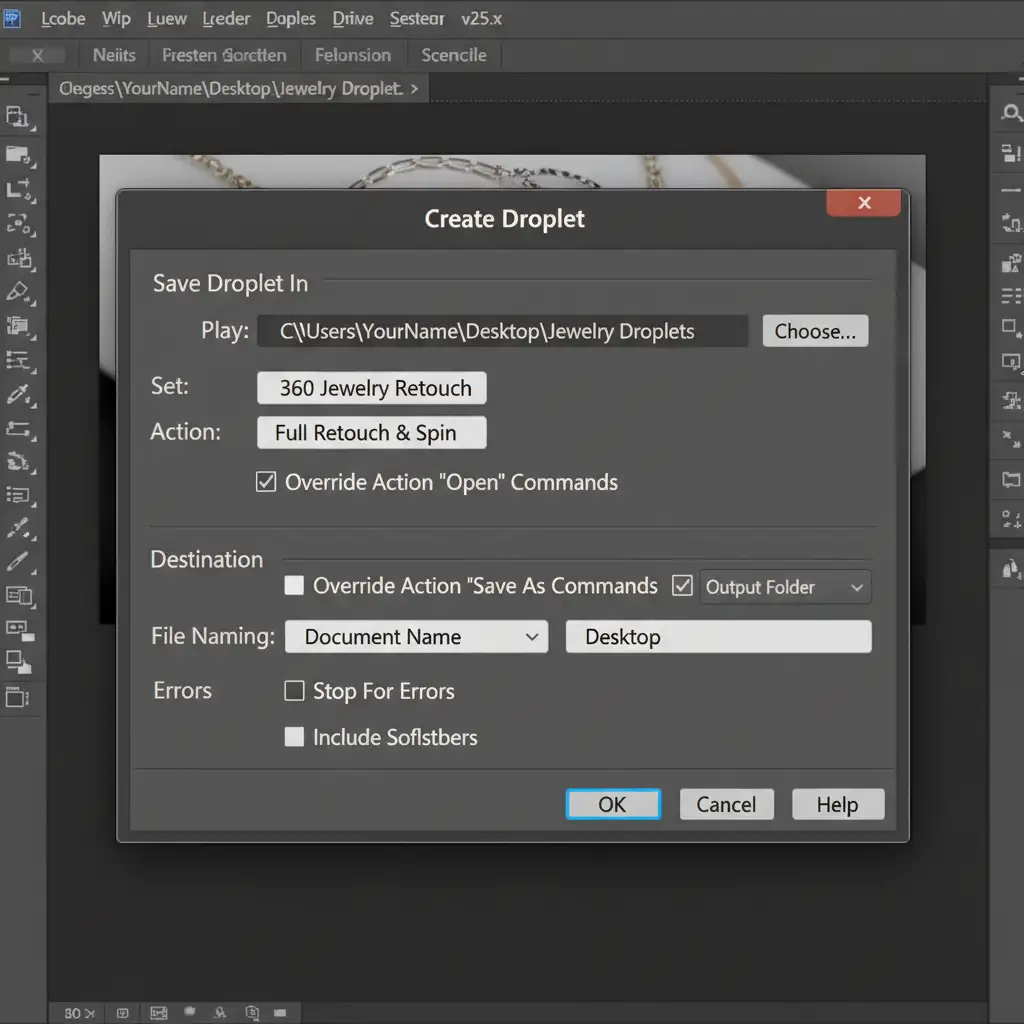
Task: Click the Desktop file naming text field
Action: coord(718,637)
